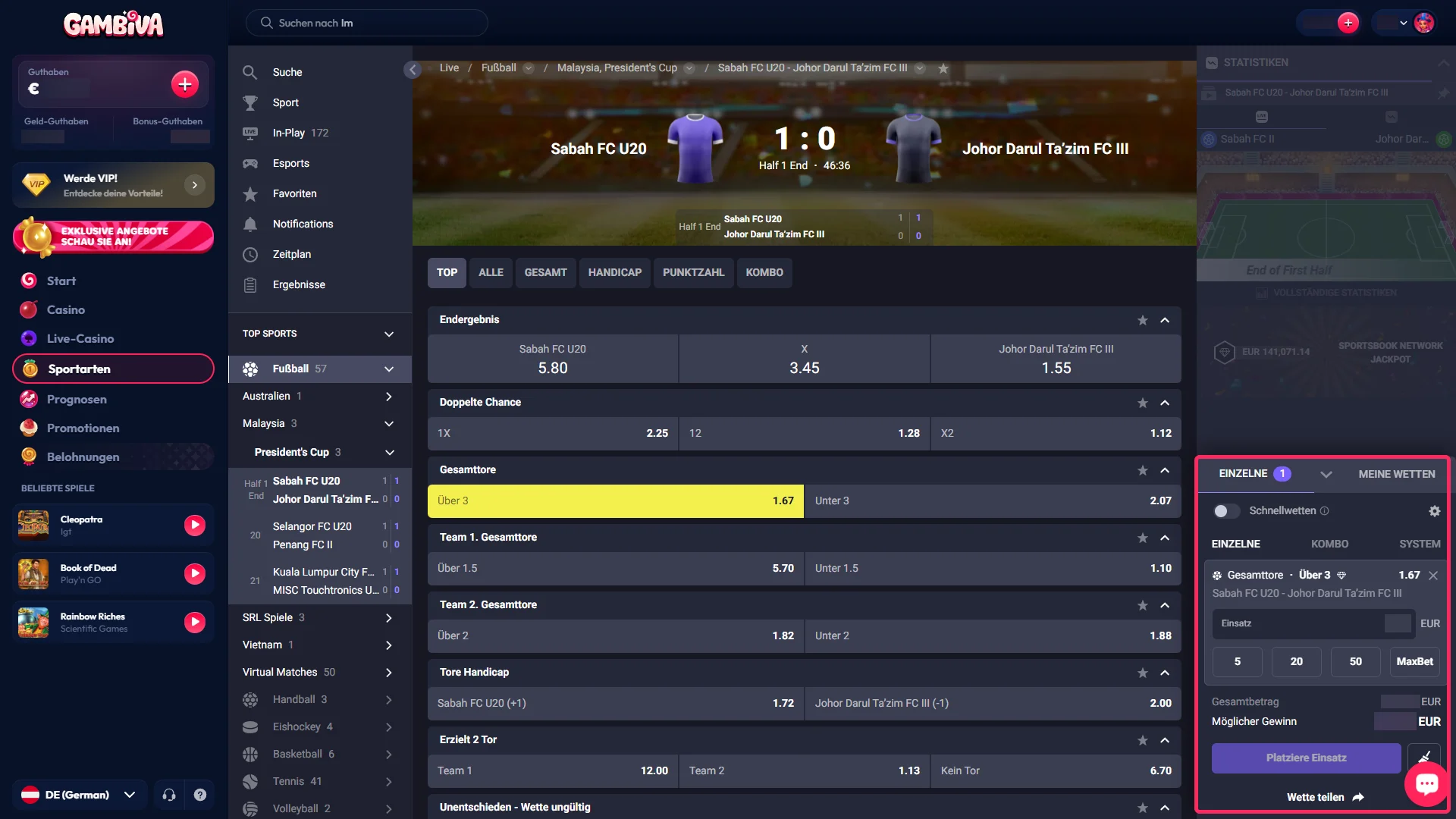
Task: Open MEINE WETTEN tab
Action: 1397,475
